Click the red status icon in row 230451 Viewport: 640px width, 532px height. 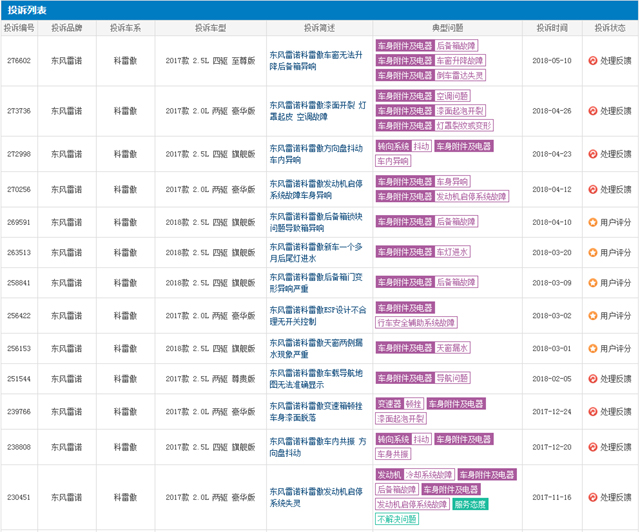point(592,497)
